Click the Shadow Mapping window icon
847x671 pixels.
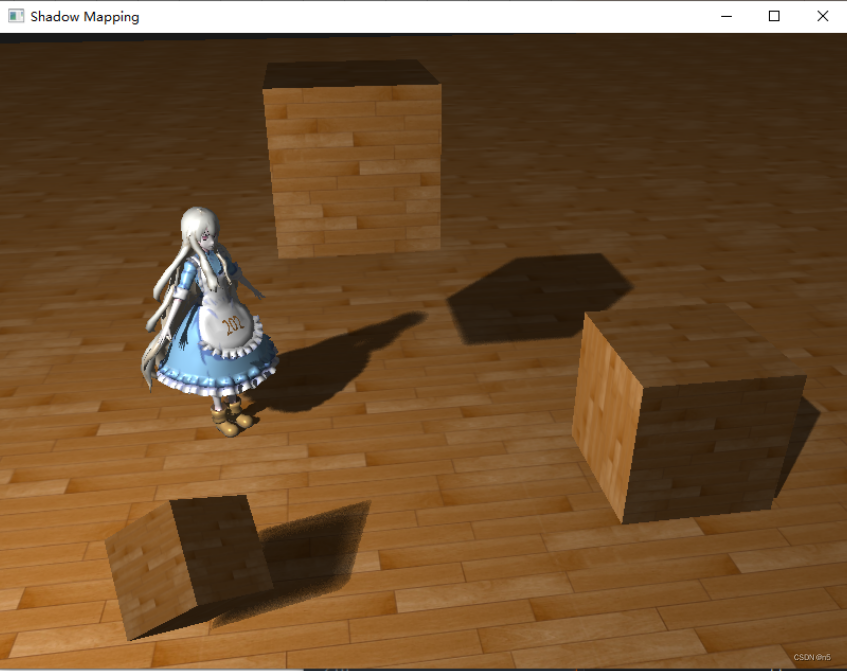point(16,16)
